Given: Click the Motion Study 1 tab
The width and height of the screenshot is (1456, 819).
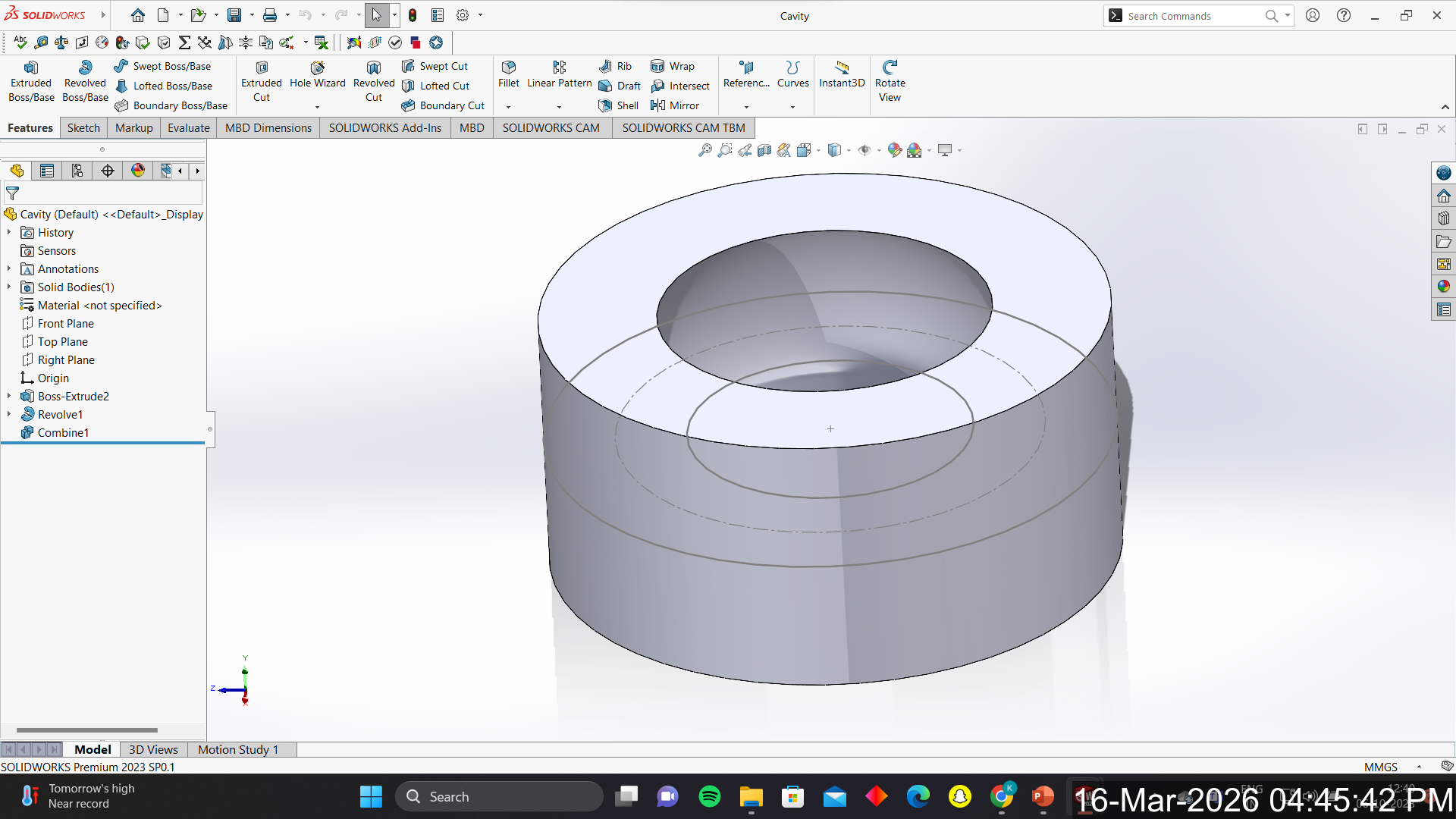Looking at the screenshot, I should pyautogui.click(x=238, y=749).
